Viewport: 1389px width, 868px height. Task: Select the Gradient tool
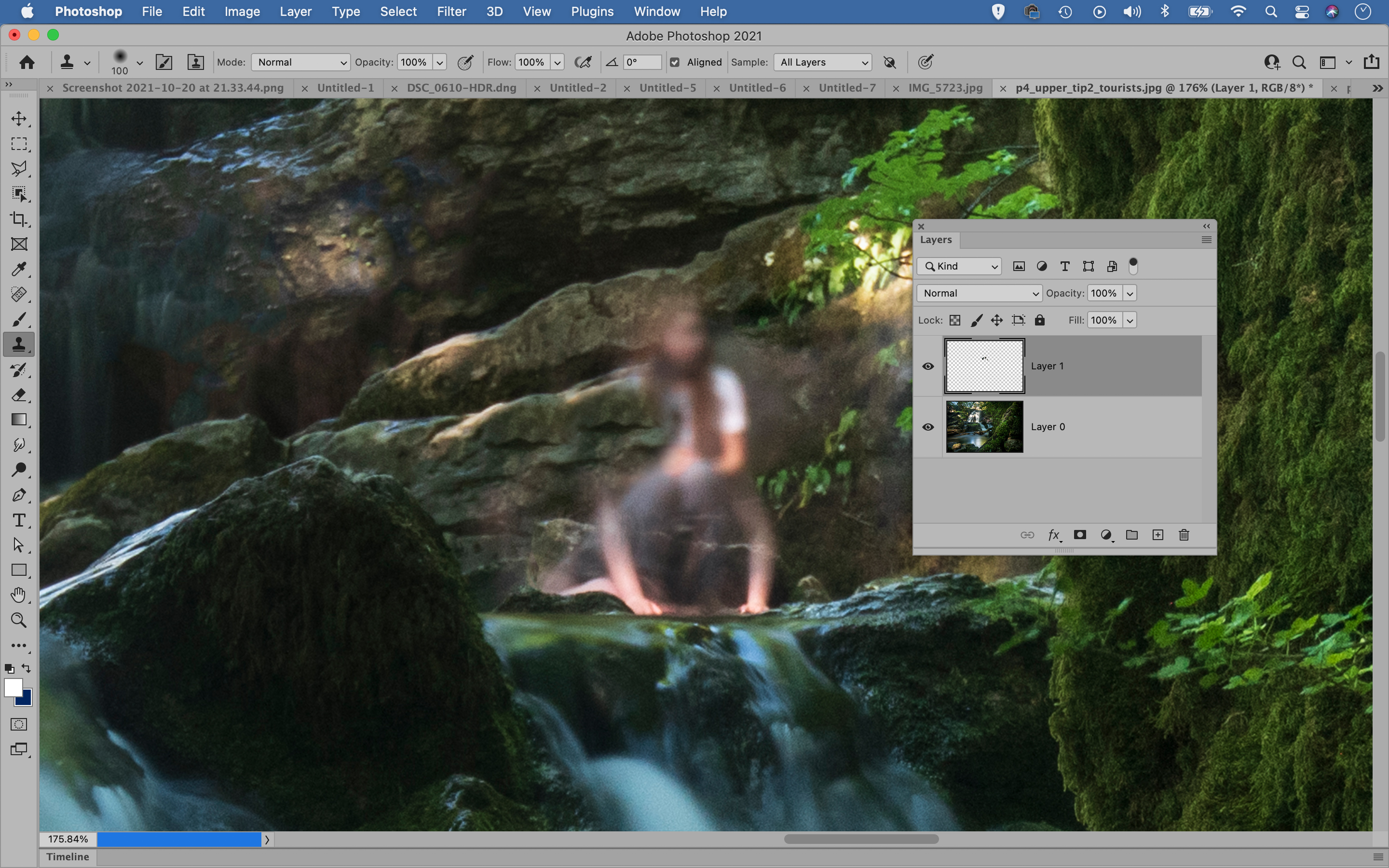pos(19,420)
